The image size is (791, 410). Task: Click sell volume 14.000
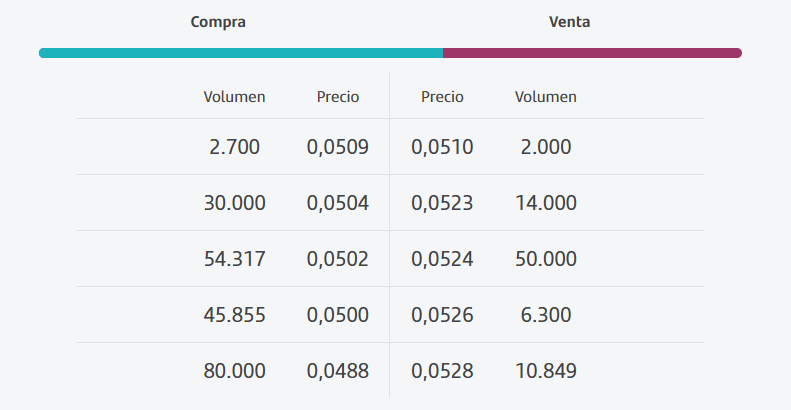click(546, 203)
